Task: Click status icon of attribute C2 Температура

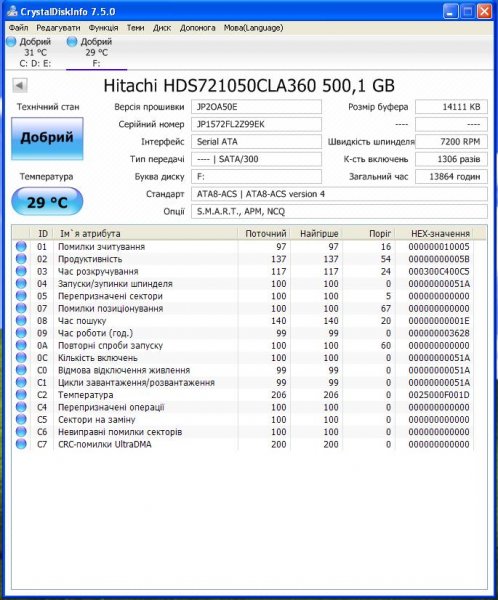Action: coord(21,395)
